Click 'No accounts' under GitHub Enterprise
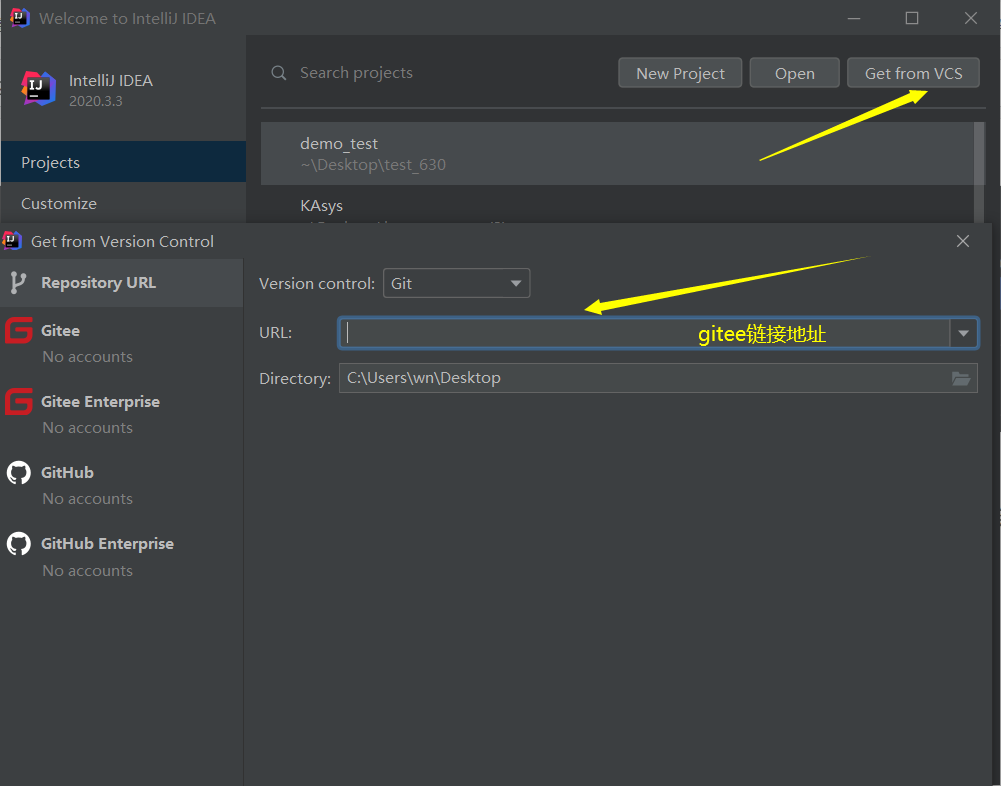This screenshot has width=1001, height=786. [x=87, y=570]
